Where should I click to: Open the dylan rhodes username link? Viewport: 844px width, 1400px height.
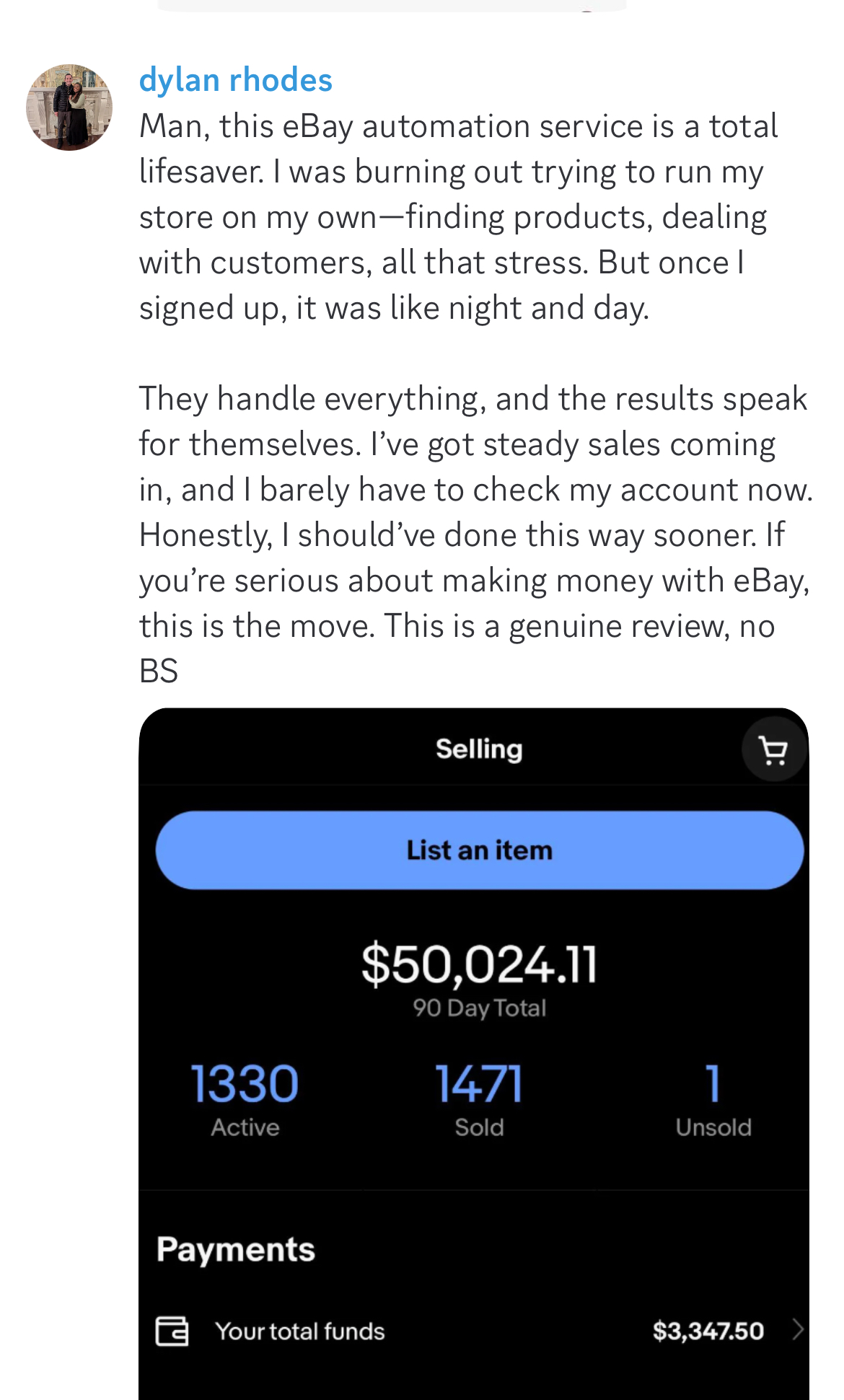235,80
